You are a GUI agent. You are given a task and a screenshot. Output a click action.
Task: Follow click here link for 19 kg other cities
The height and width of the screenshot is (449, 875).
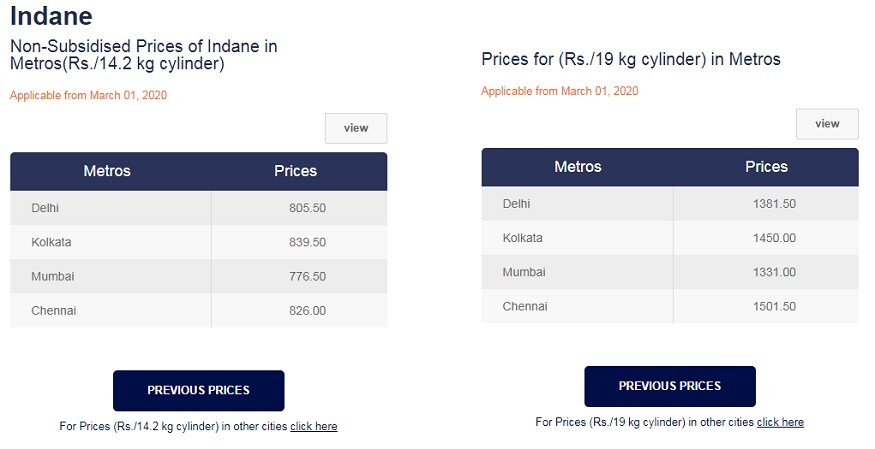780,422
